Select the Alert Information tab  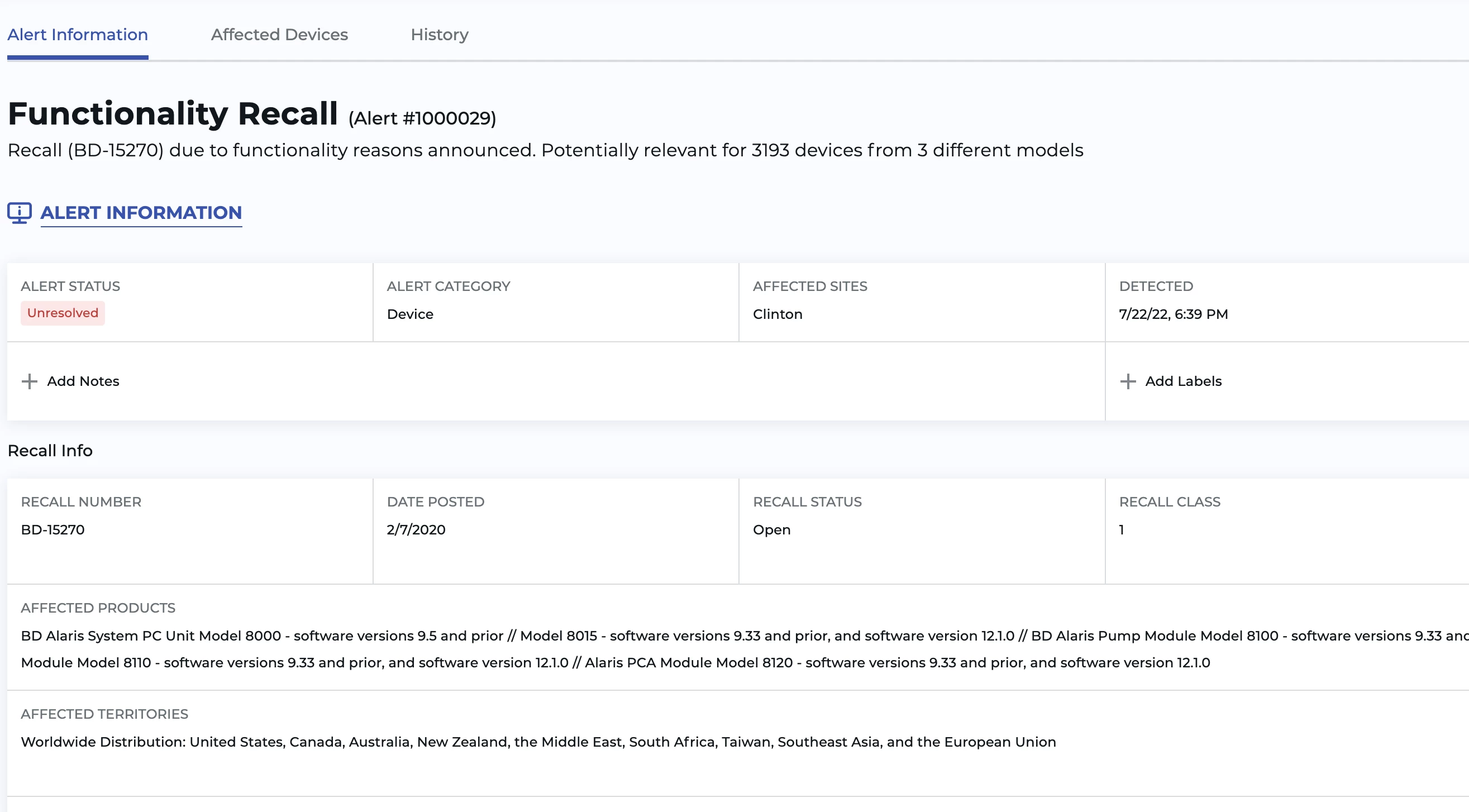78,35
